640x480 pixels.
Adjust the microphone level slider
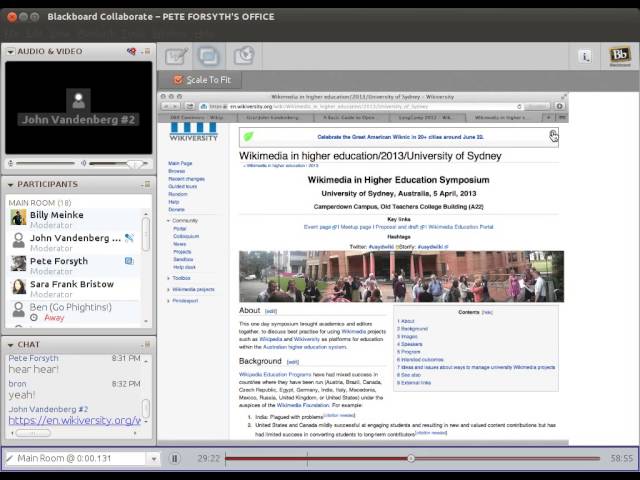tap(45, 164)
